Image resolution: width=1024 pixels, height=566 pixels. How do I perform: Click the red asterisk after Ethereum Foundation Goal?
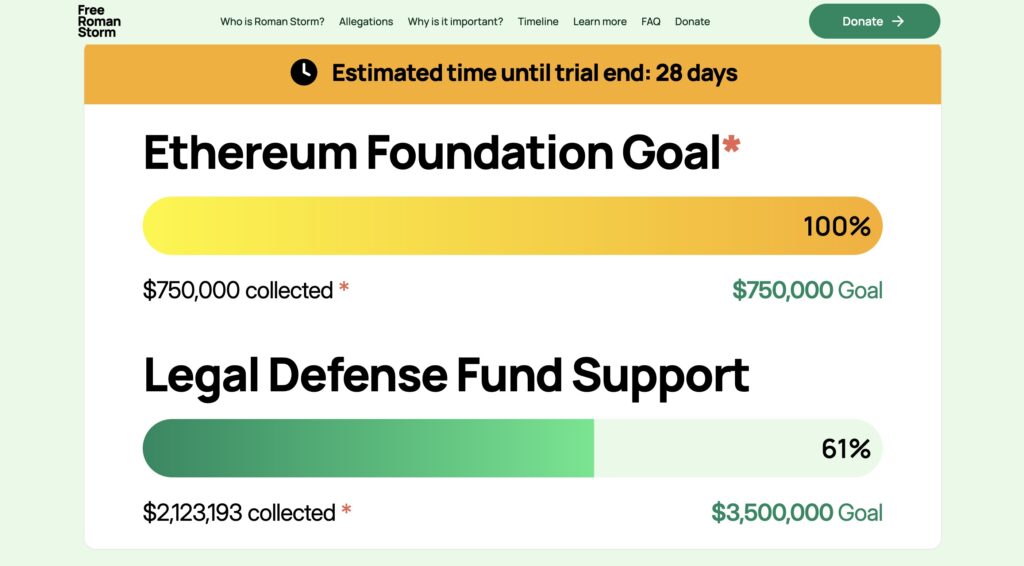click(x=731, y=144)
